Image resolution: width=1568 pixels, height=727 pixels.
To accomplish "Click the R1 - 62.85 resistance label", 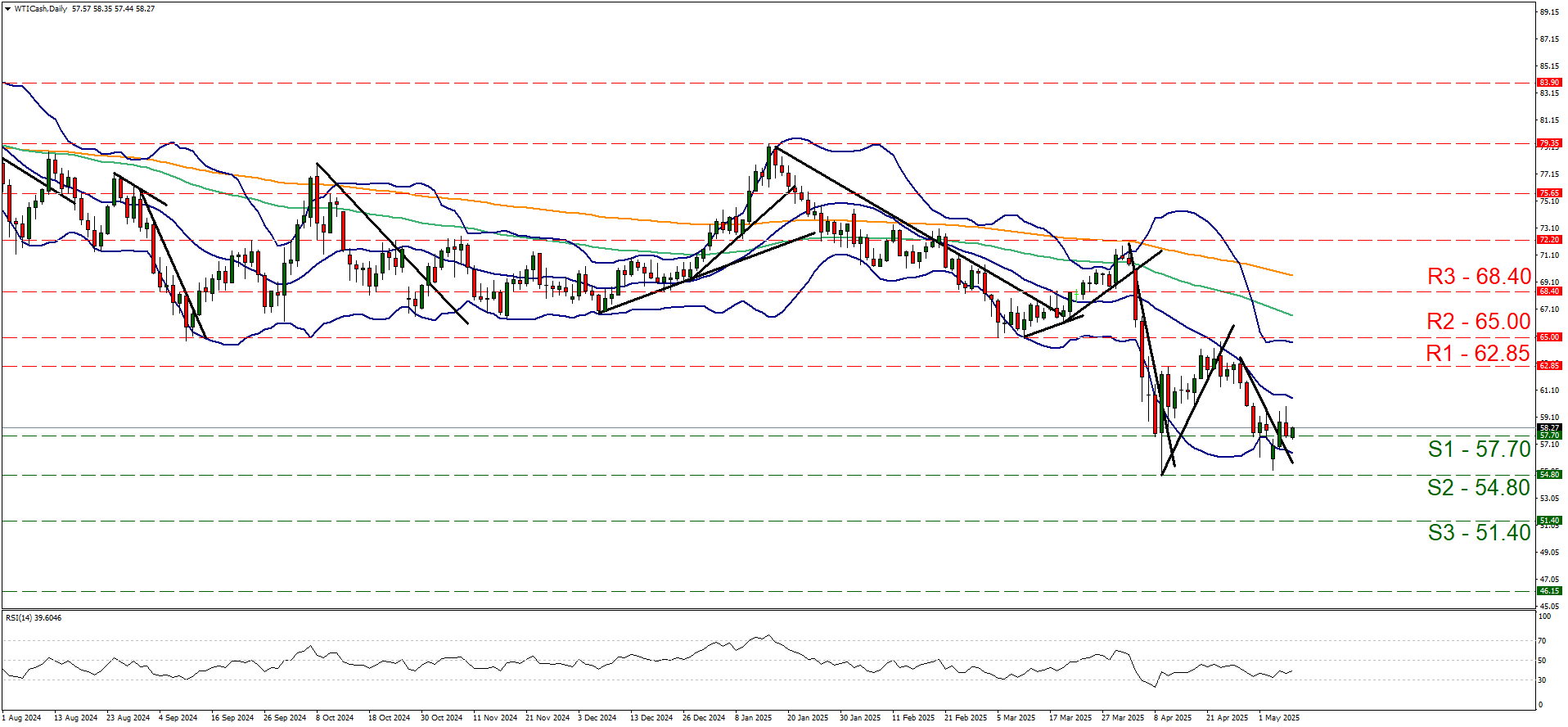I will tap(1477, 354).
